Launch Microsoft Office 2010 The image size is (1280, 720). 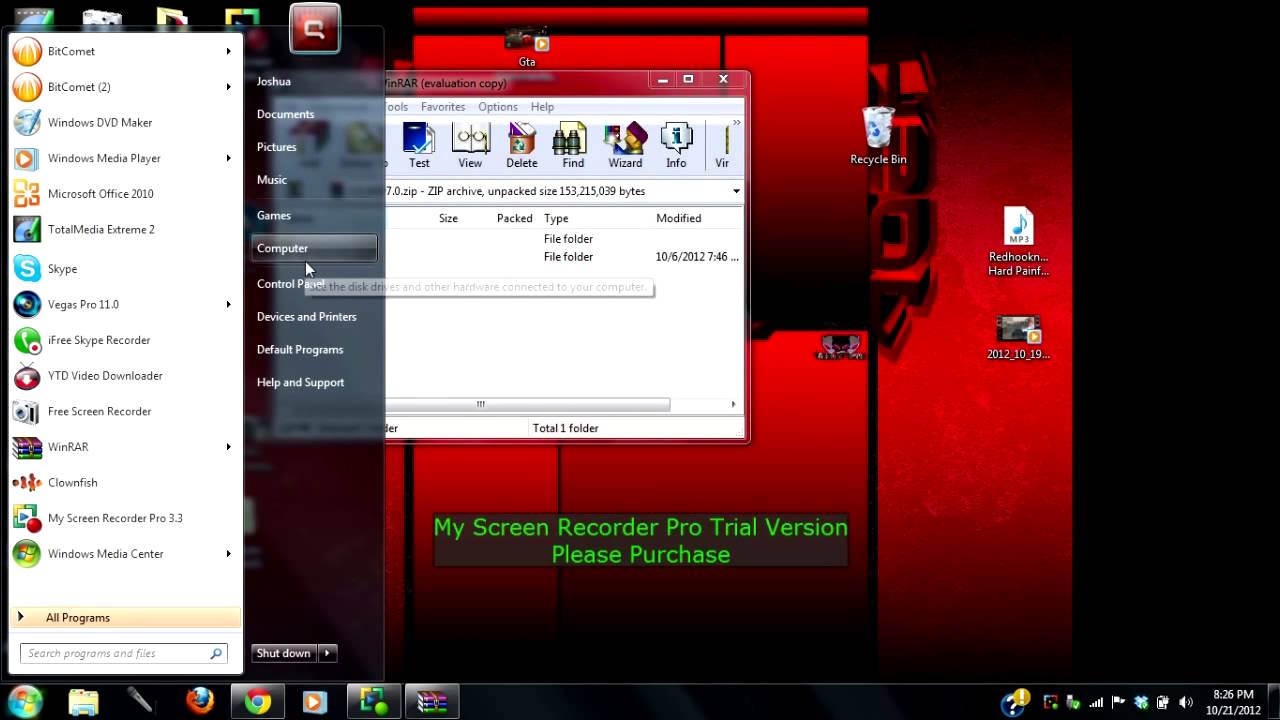click(x=125, y=194)
